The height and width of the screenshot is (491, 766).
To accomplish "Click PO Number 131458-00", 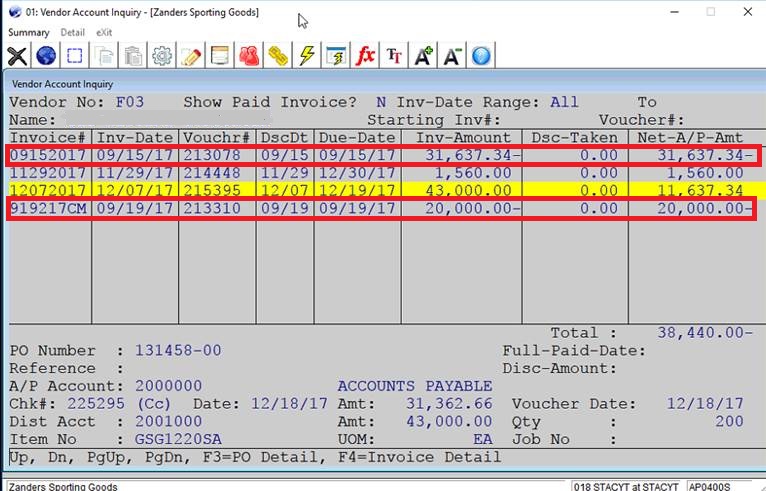I will [x=178, y=350].
